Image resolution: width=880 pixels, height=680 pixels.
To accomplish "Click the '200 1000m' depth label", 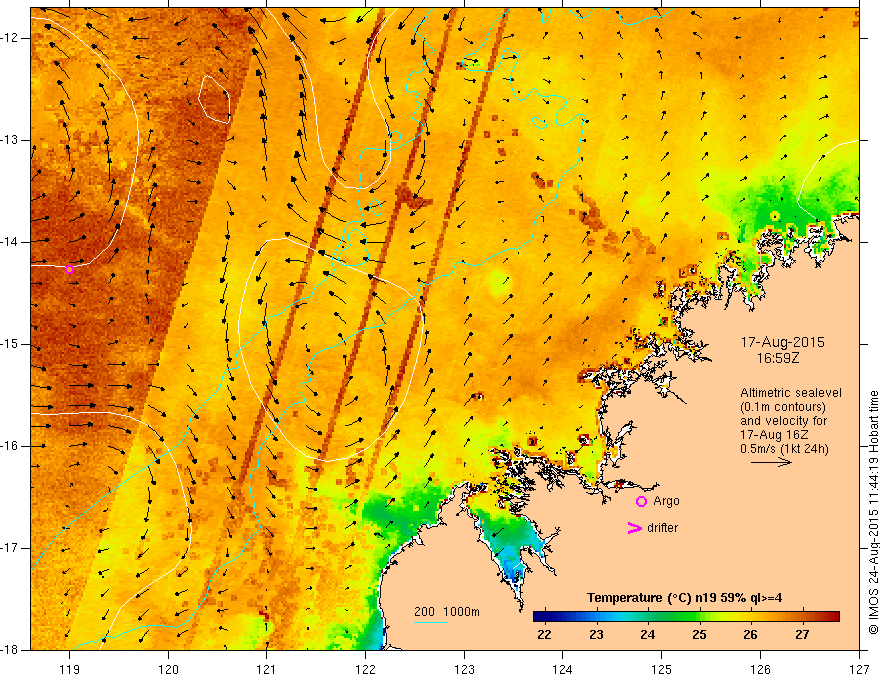I will click(447, 612).
